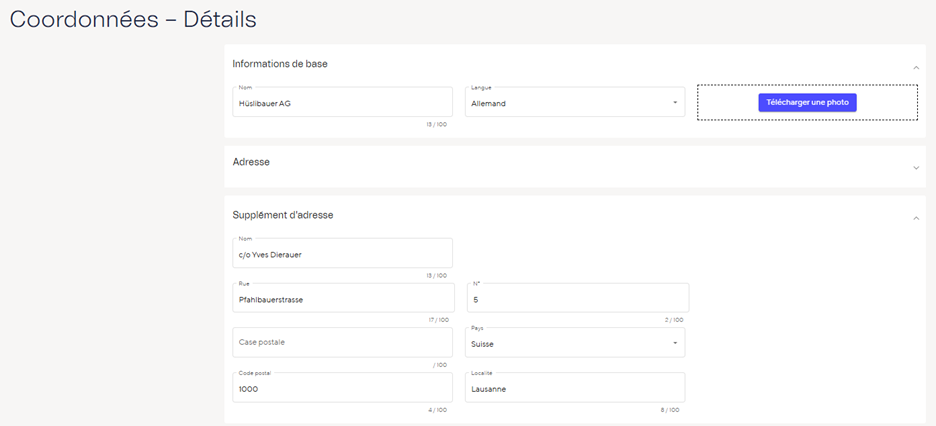
Task: Click the Informations de base section header
Action: click(x=280, y=64)
